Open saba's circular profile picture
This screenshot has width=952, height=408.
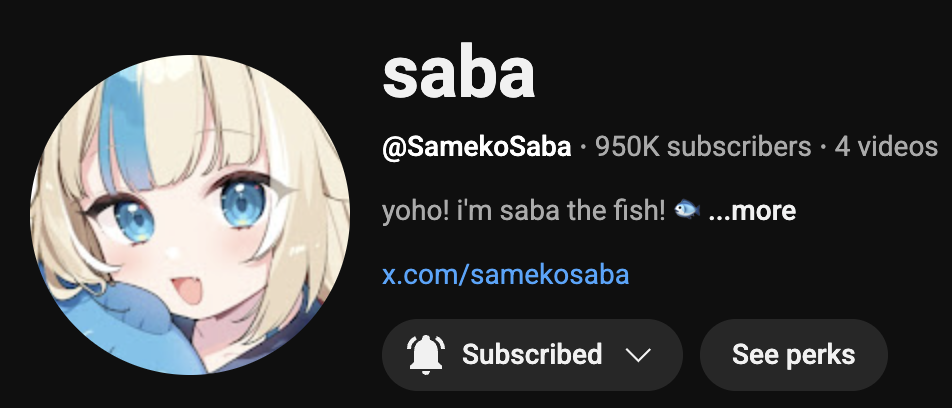(x=190, y=214)
